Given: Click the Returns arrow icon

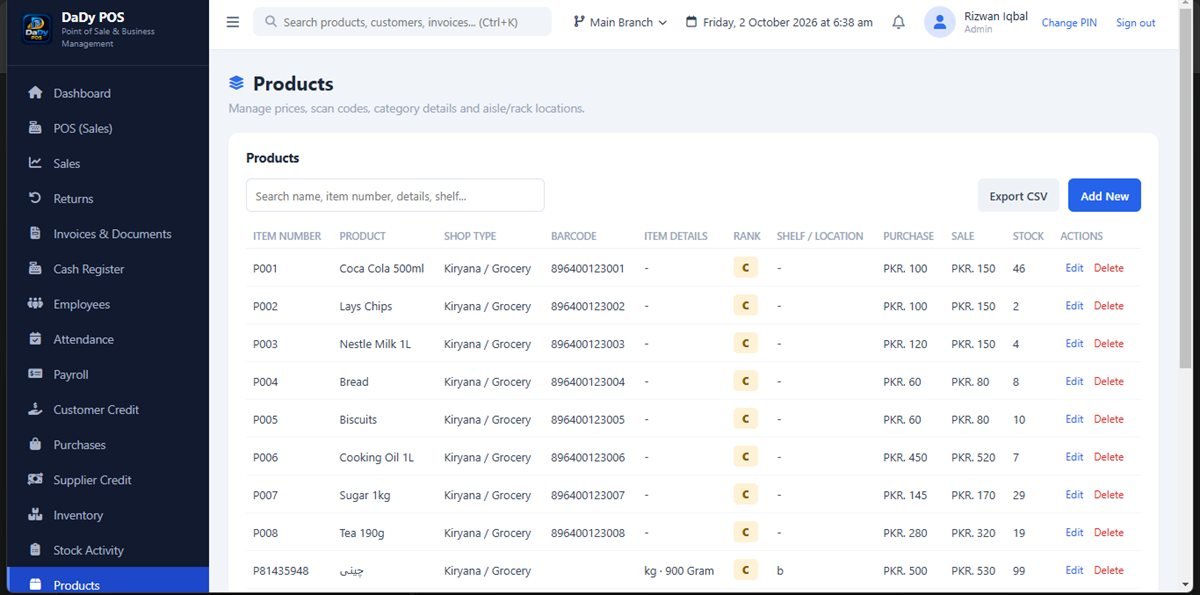Looking at the screenshot, I should (x=35, y=198).
